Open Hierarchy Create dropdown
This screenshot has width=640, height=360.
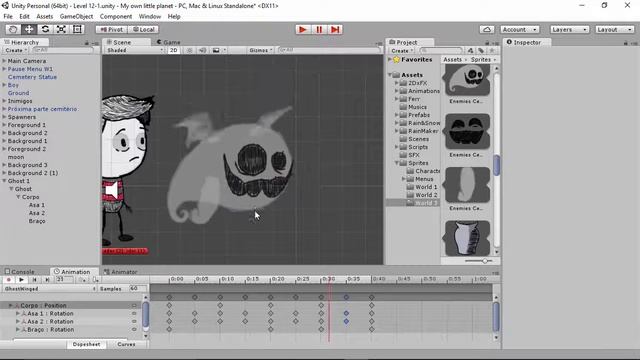pos(16,50)
